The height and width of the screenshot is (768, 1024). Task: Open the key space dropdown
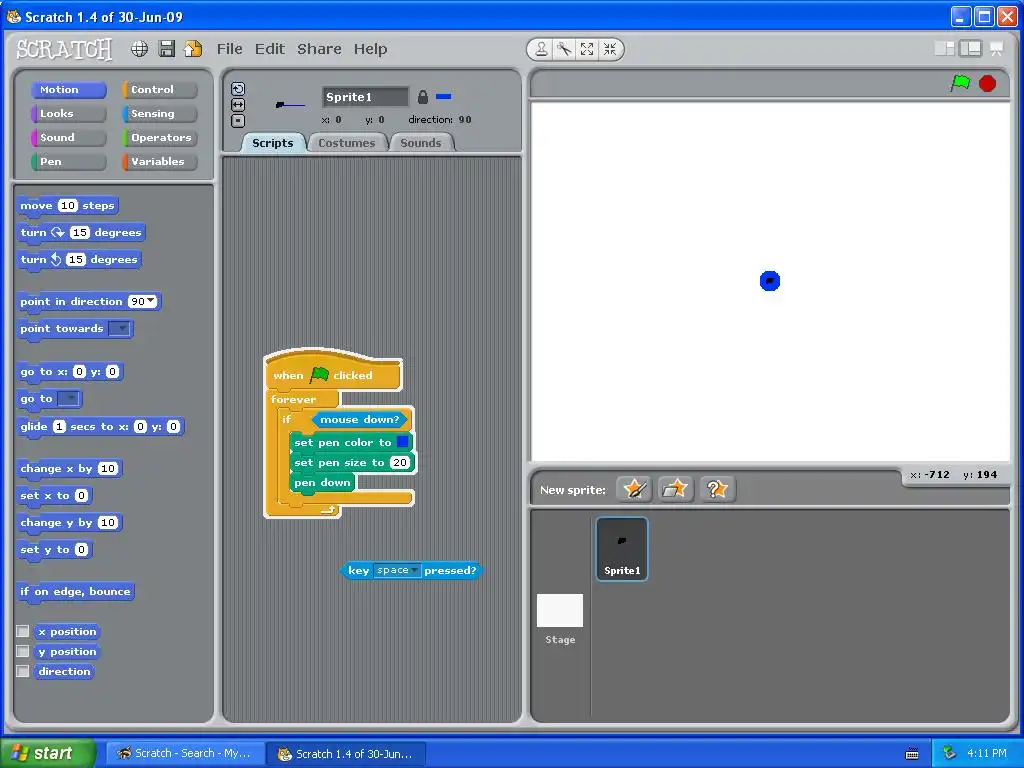[397, 570]
